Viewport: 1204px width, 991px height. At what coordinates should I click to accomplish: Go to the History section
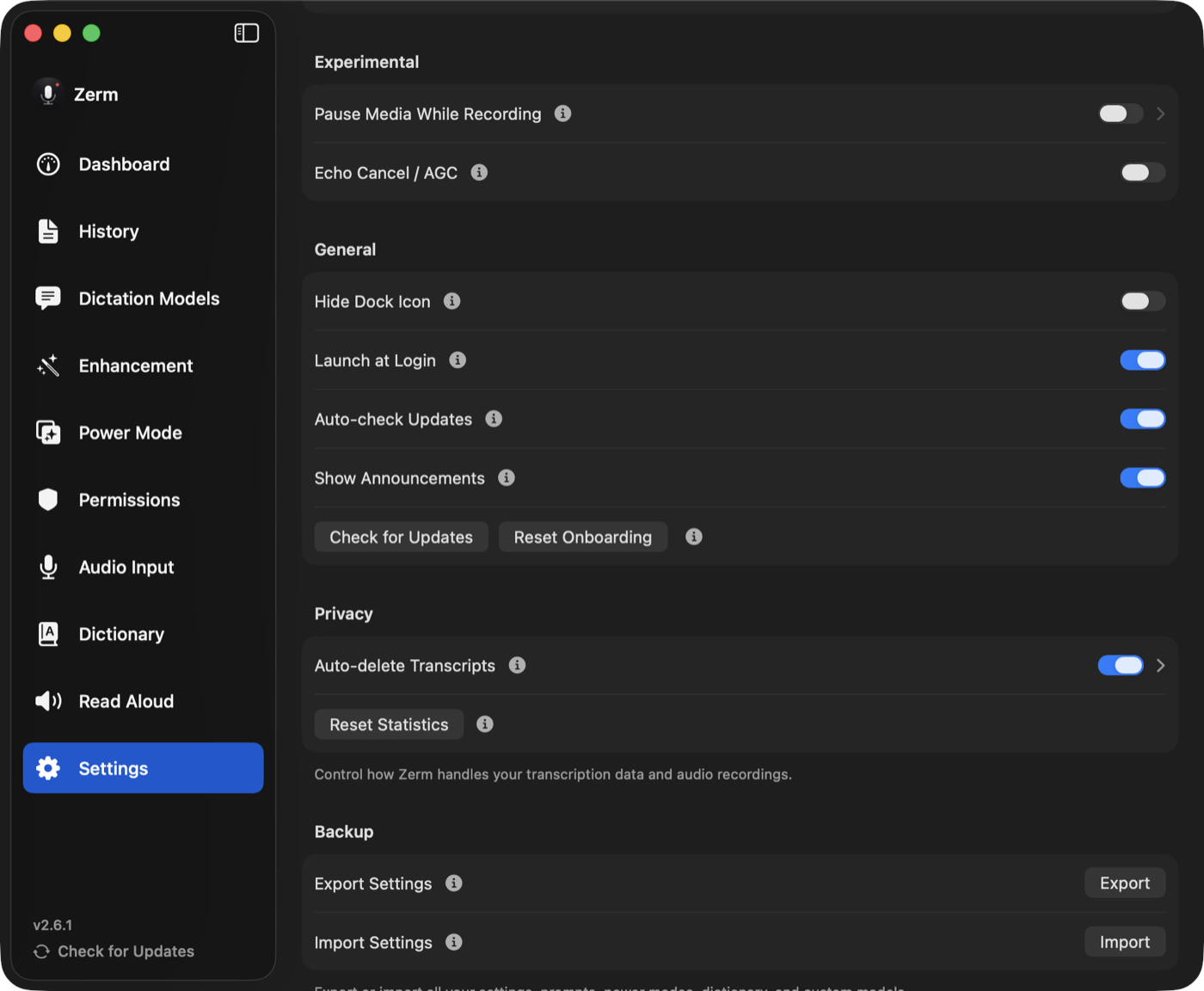point(144,231)
